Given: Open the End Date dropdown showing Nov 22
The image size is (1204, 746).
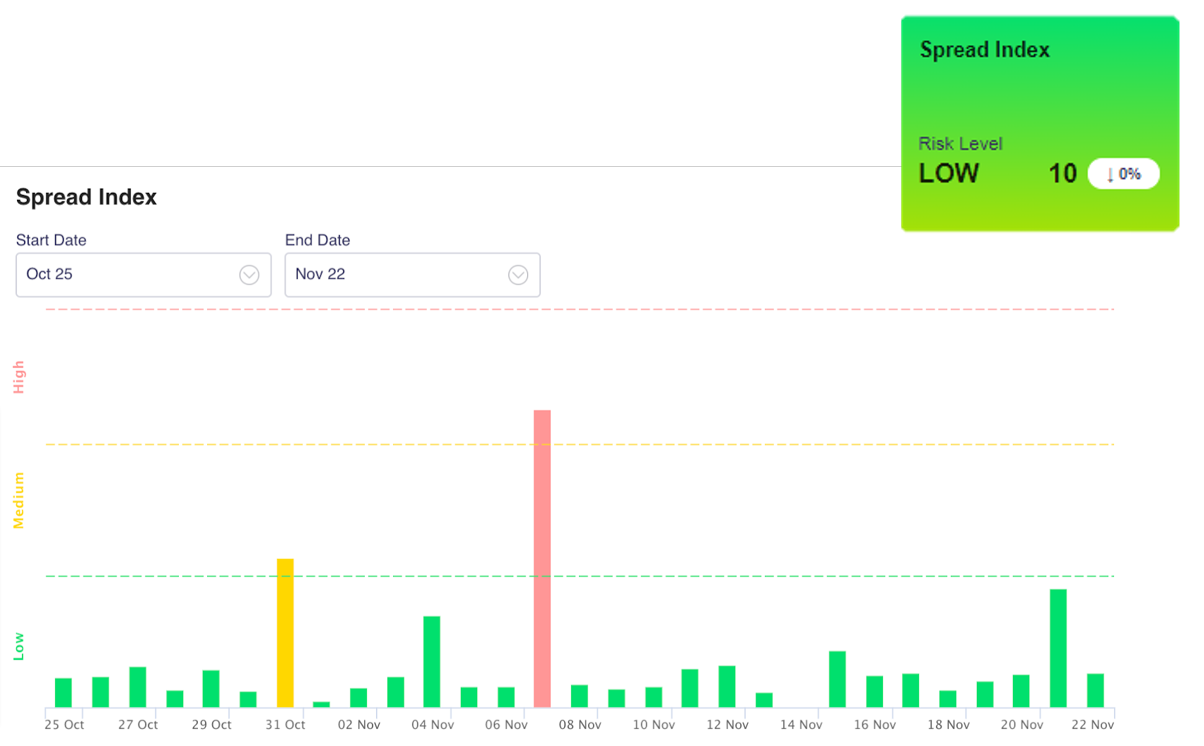Looking at the screenshot, I should tap(412, 274).
